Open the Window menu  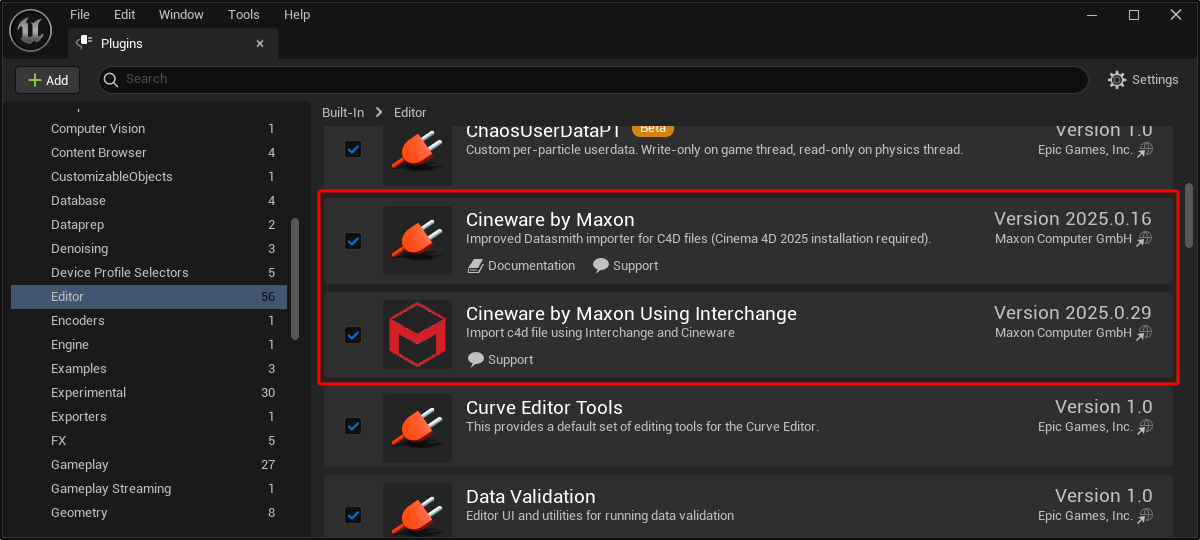[x=181, y=15]
